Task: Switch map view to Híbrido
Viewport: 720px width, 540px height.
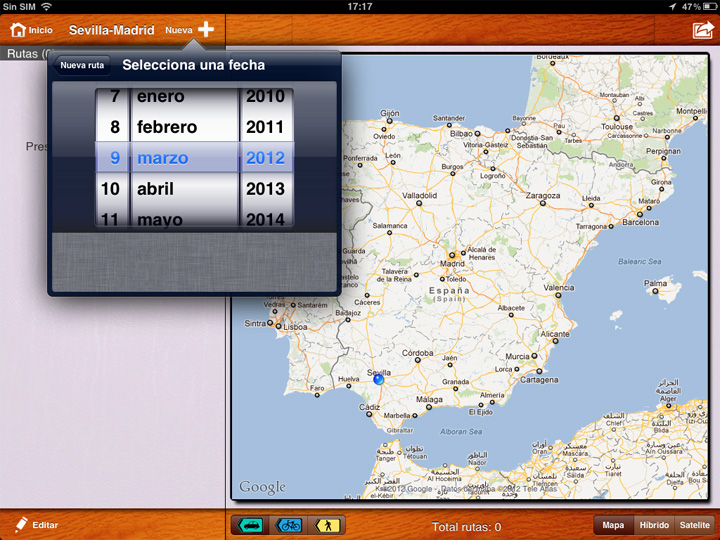Action: tap(654, 525)
